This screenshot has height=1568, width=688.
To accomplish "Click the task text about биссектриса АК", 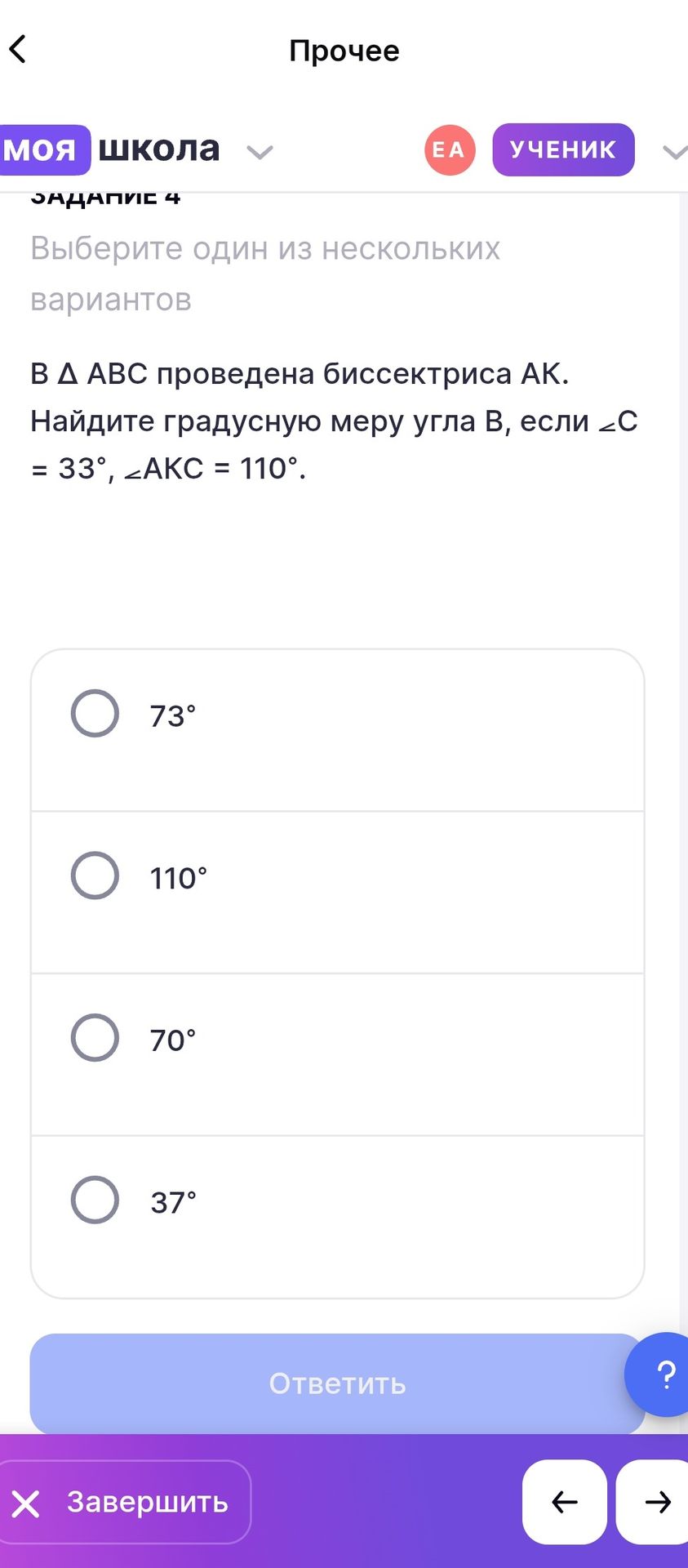I will pyautogui.click(x=334, y=421).
